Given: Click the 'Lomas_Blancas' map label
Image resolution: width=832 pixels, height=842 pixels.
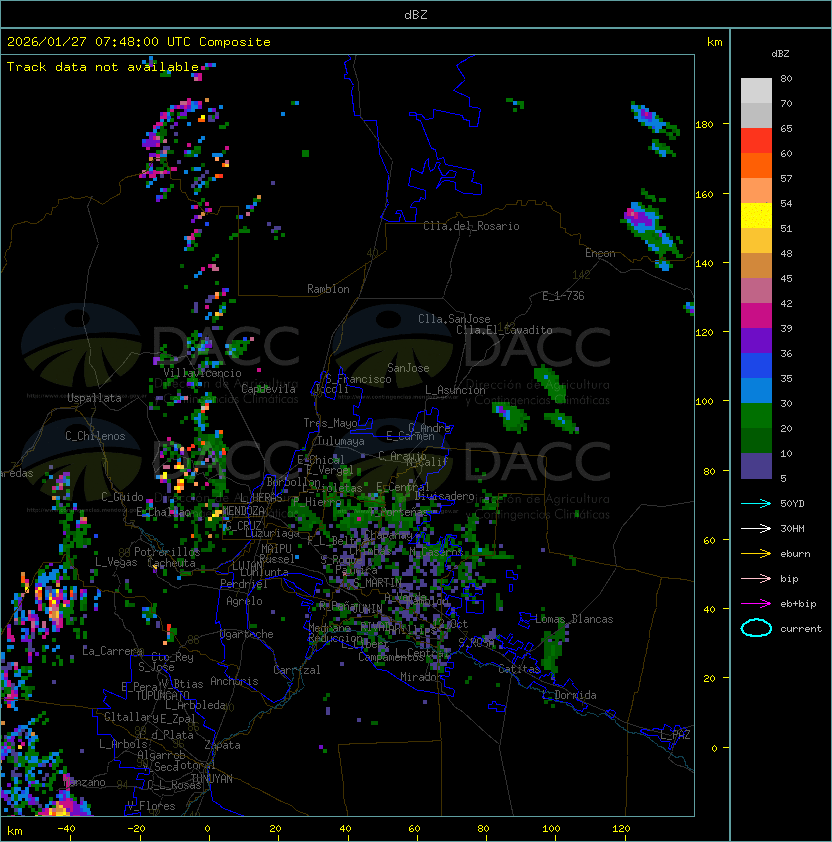Looking at the screenshot, I should coord(574,619).
